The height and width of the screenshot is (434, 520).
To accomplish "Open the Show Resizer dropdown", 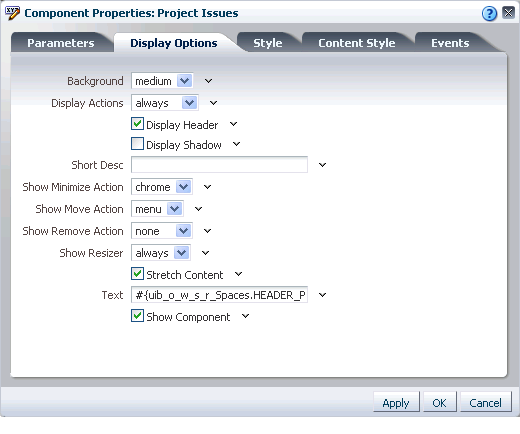I will point(161,253).
